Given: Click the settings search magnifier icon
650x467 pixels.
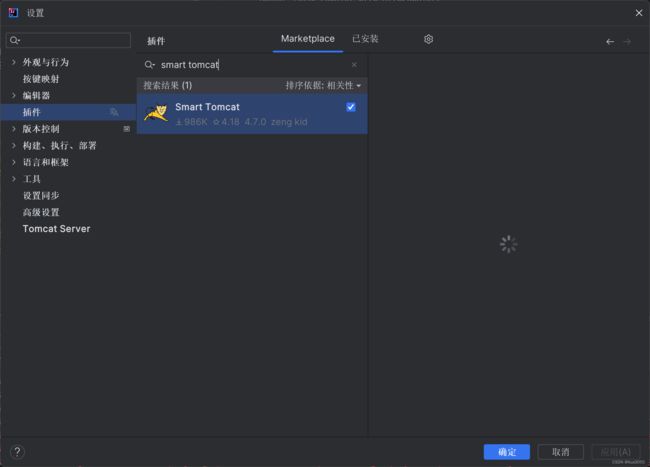Looking at the screenshot, I should [15, 40].
